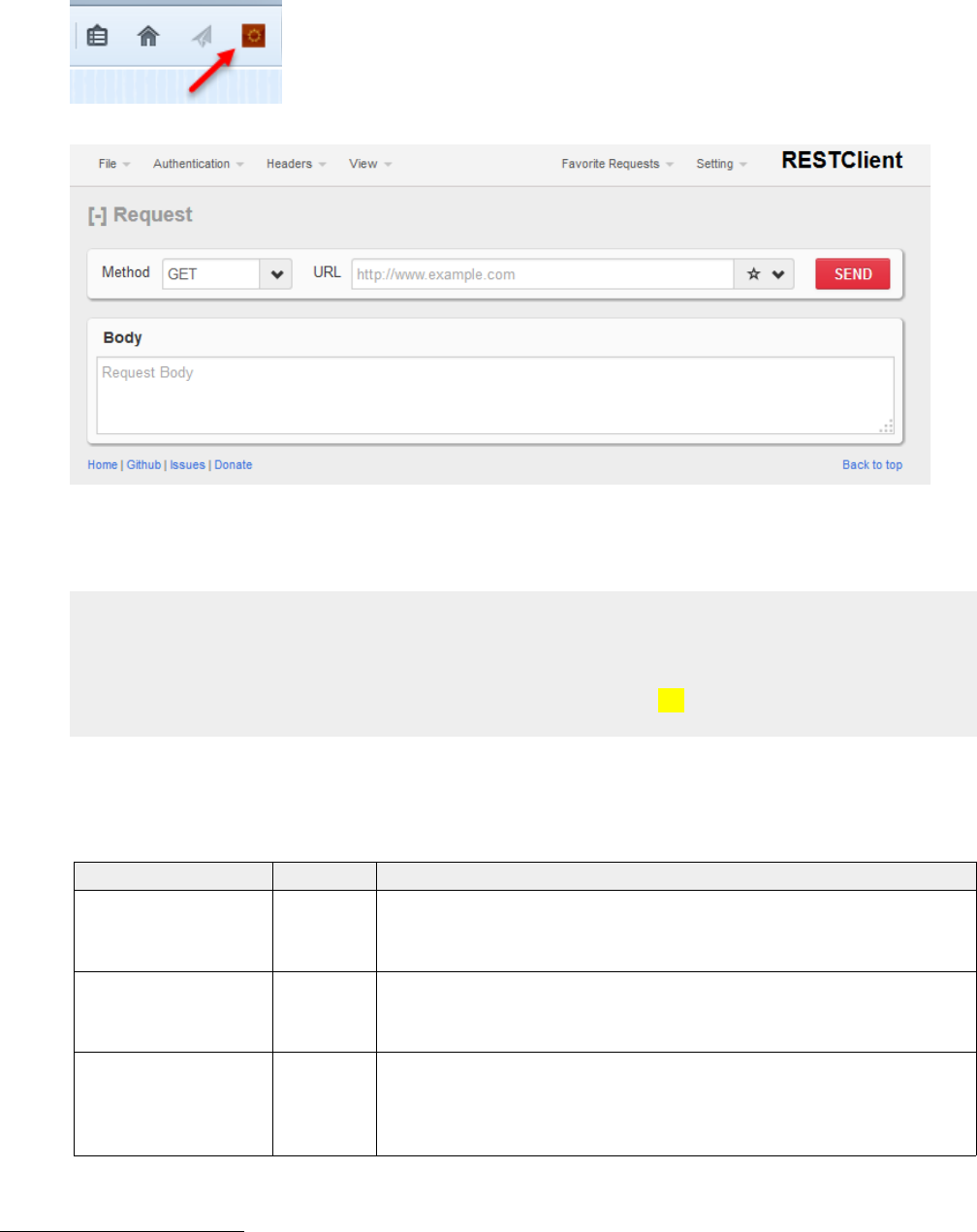Image resolution: width=977 pixels, height=1232 pixels.
Task: Click the star favorite URL icon
Action: 753,274
